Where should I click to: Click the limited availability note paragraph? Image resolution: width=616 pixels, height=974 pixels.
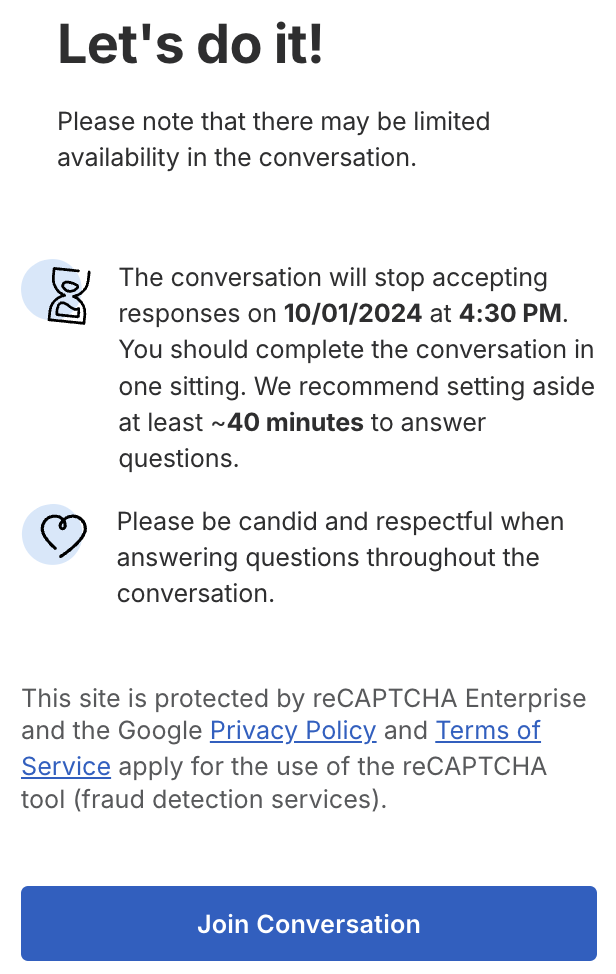tap(273, 140)
